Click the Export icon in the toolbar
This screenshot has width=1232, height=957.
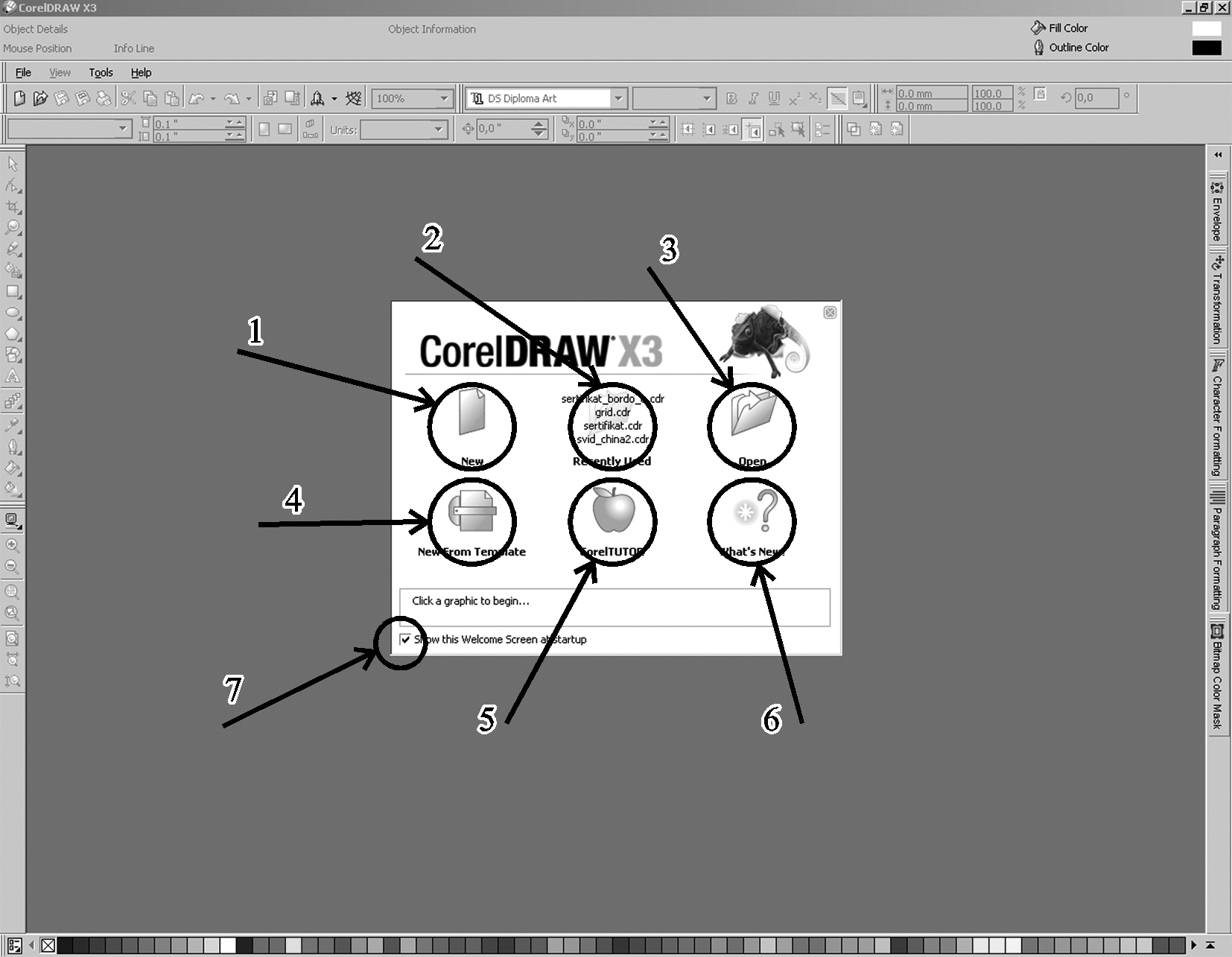click(x=292, y=98)
